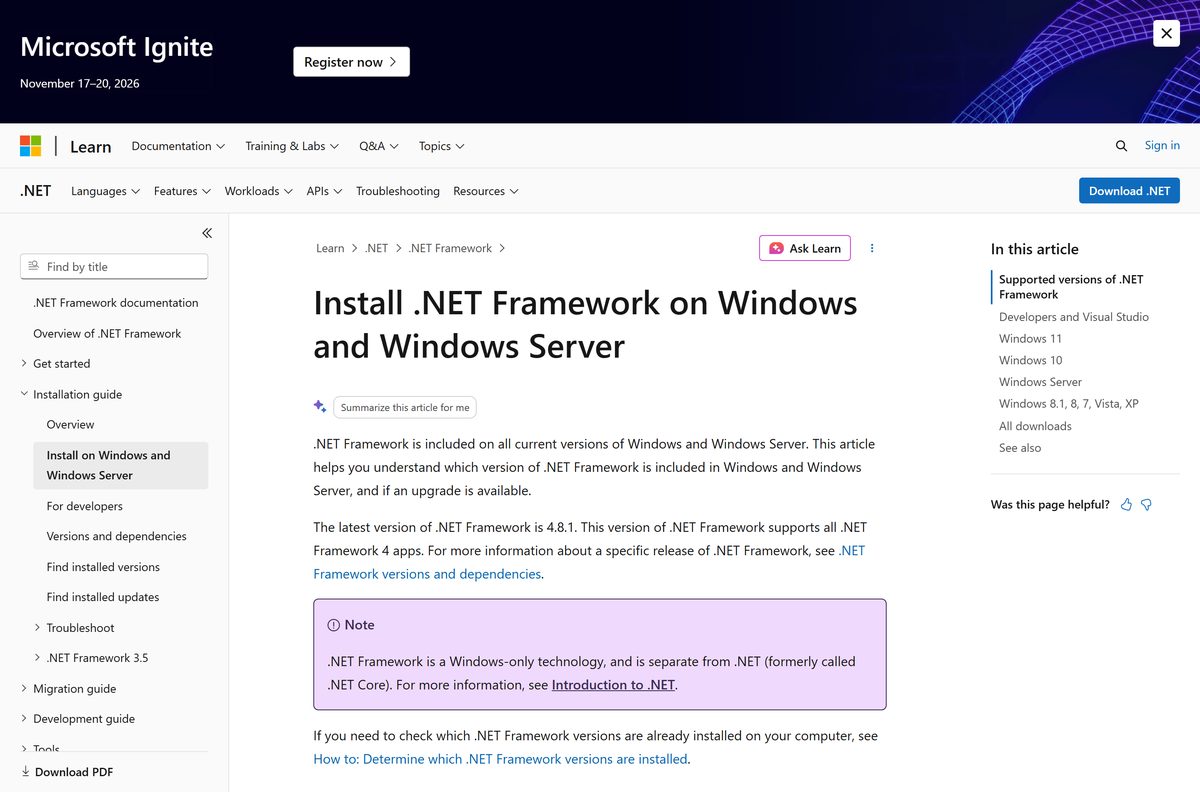Expand the Languages menu
1200x792 pixels.
tap(105, 191)
